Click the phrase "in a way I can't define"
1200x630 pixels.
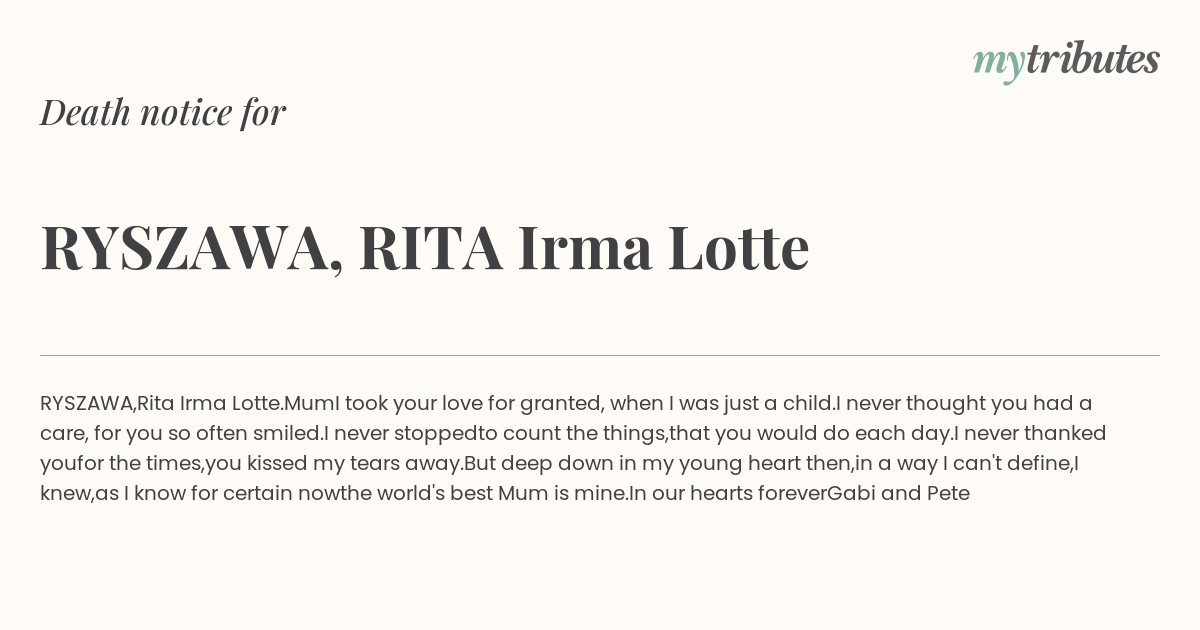pyautogui.click(x=963, y=463)
